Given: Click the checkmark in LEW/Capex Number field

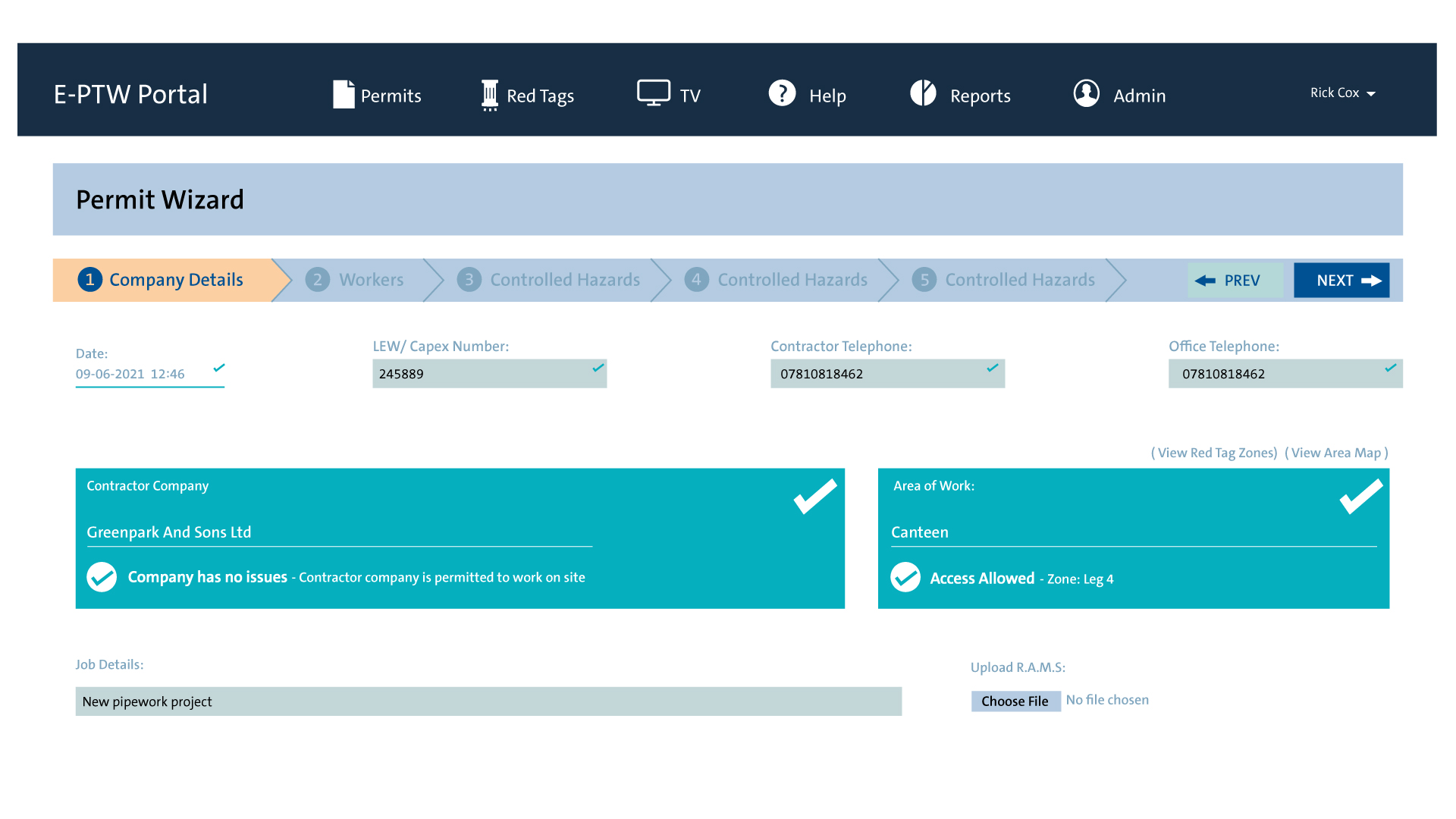Looking at the screenshot, I should [598, 368].
